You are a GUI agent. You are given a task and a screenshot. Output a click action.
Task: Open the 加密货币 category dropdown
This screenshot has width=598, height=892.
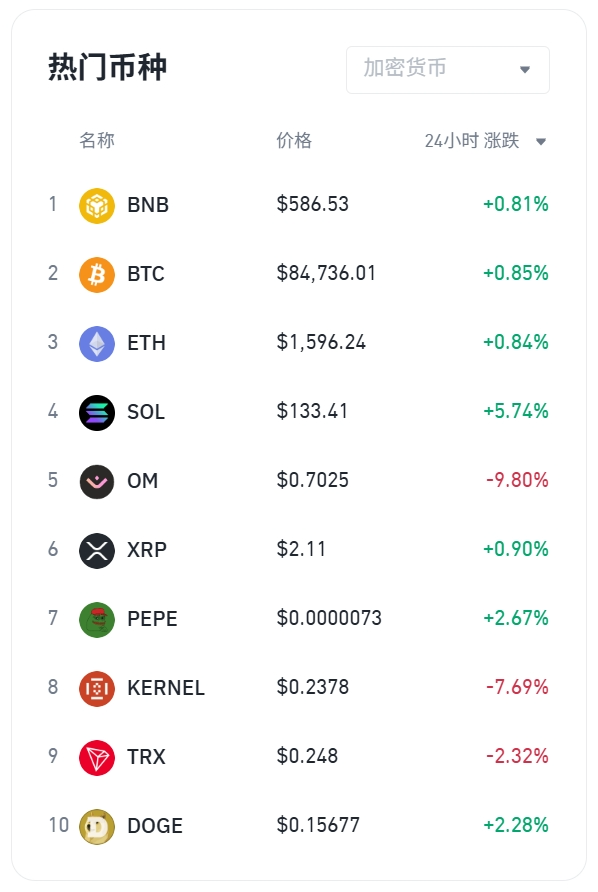(x=448, y=69)
